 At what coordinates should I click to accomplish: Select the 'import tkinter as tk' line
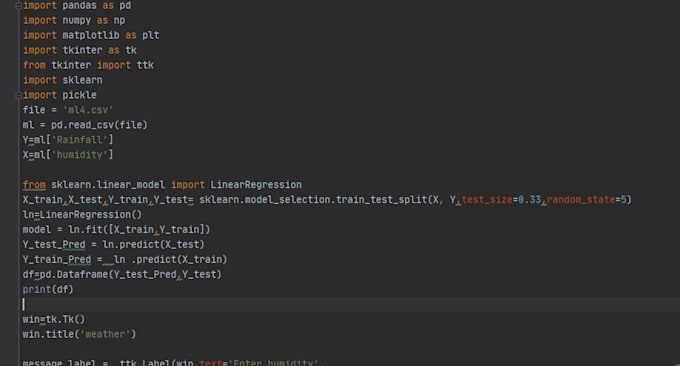[x=79, y=50]
